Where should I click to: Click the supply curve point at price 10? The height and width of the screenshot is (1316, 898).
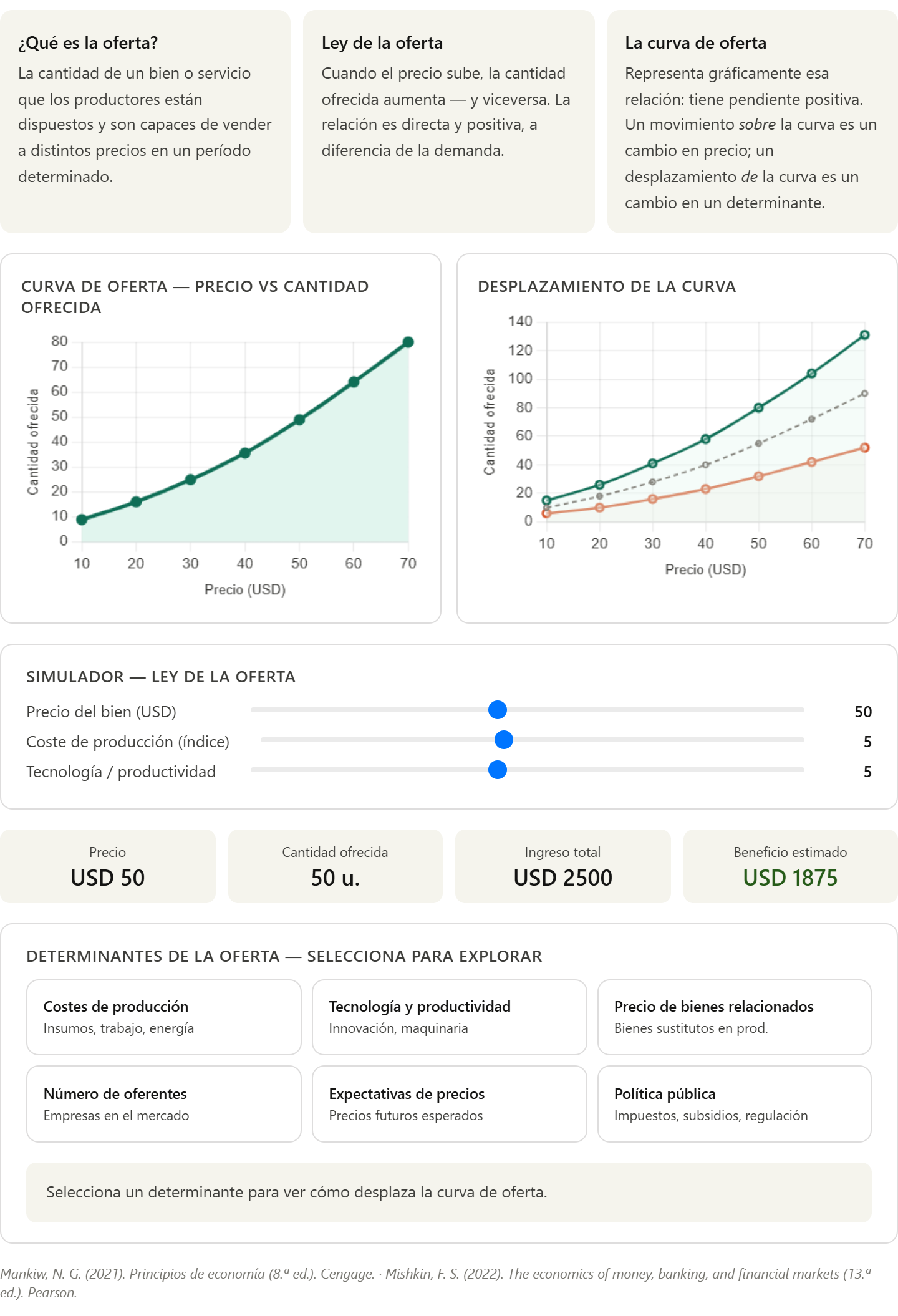coord(82,520)
